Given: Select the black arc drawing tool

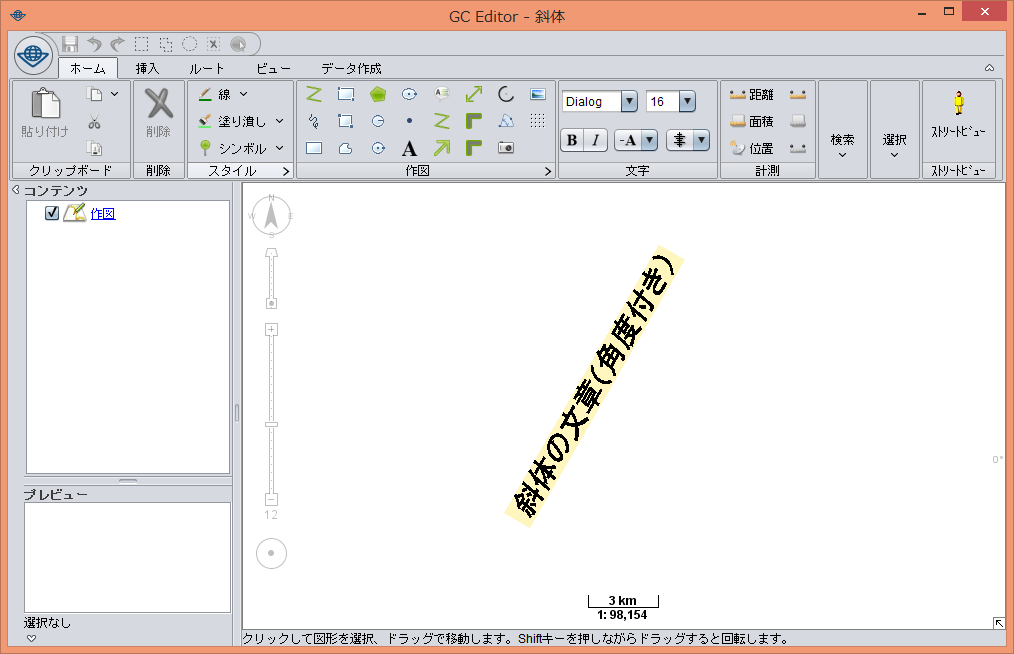Looking at the screenshot, I should pos(506,94).
